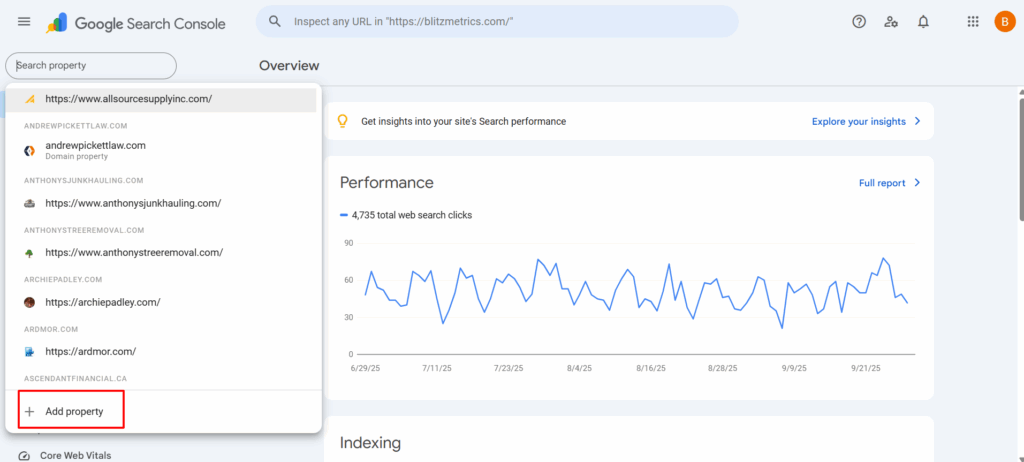Image resolution: width=1024 pixels, height=462 pixels.
Task: Click the Domain property subtitle text
Action: [76, 157]
